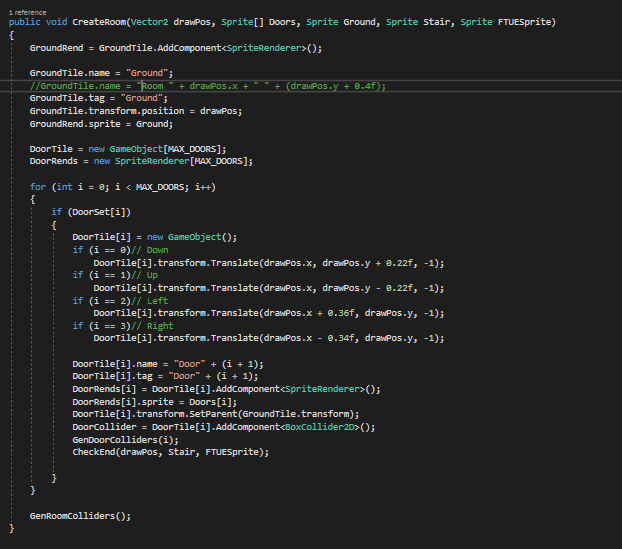Image resolution: width=622 pixels, height=549 pixels.
Task: Click DoorRends = new SpriteRenderer[MAX_DOORS]; line
Action: [141, 161]
